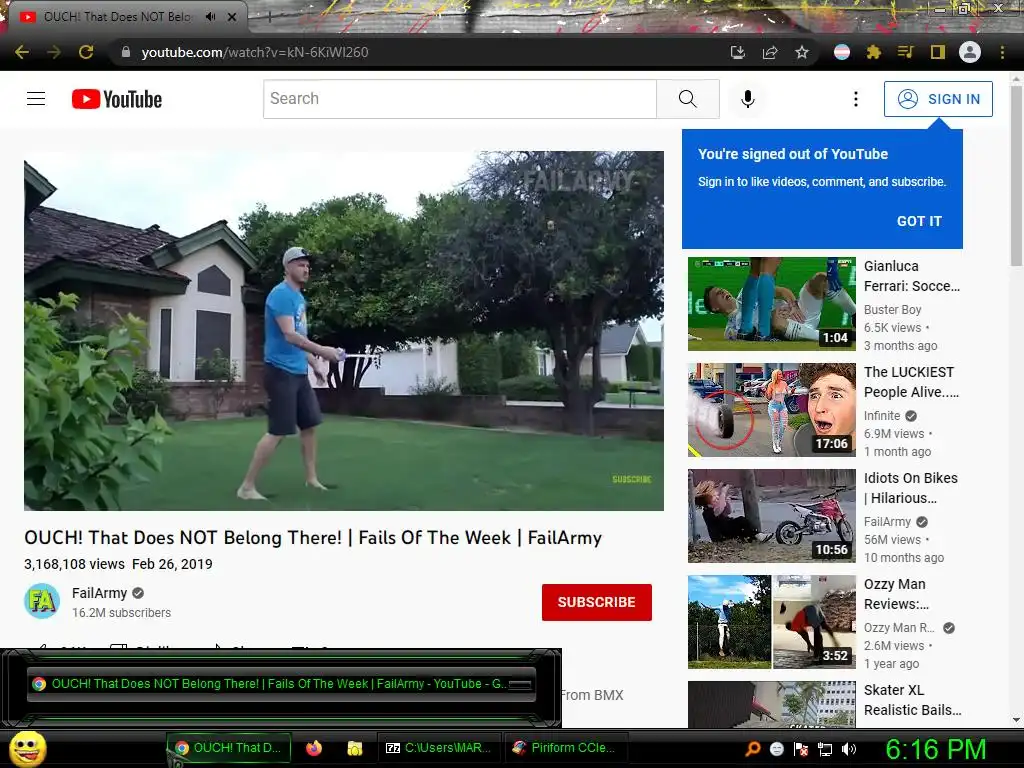Go to YouTube home via logo
This screenshot has width=1024, height=768.
(117, 99)
